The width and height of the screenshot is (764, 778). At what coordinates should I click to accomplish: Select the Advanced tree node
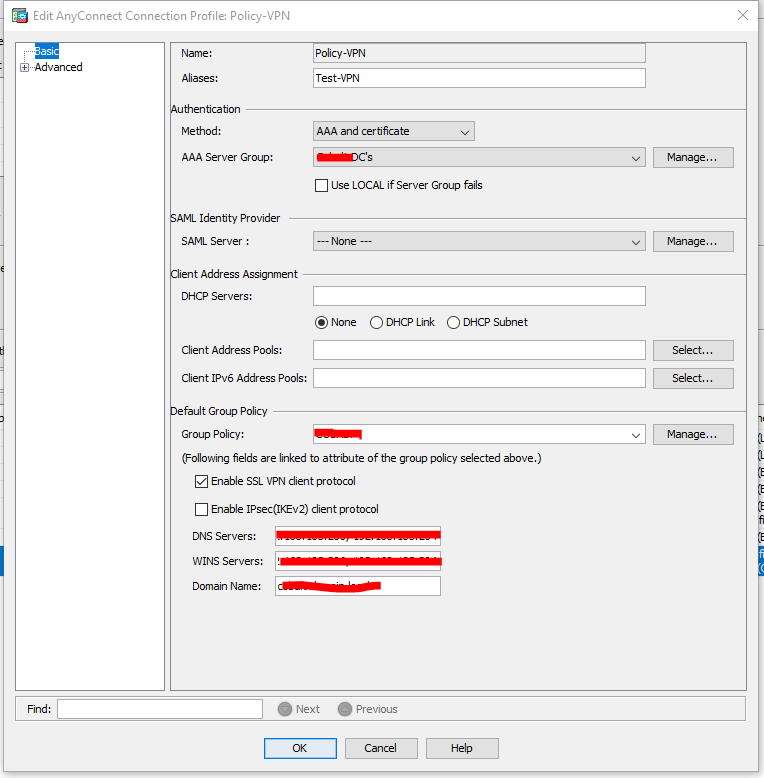point(59,67)
